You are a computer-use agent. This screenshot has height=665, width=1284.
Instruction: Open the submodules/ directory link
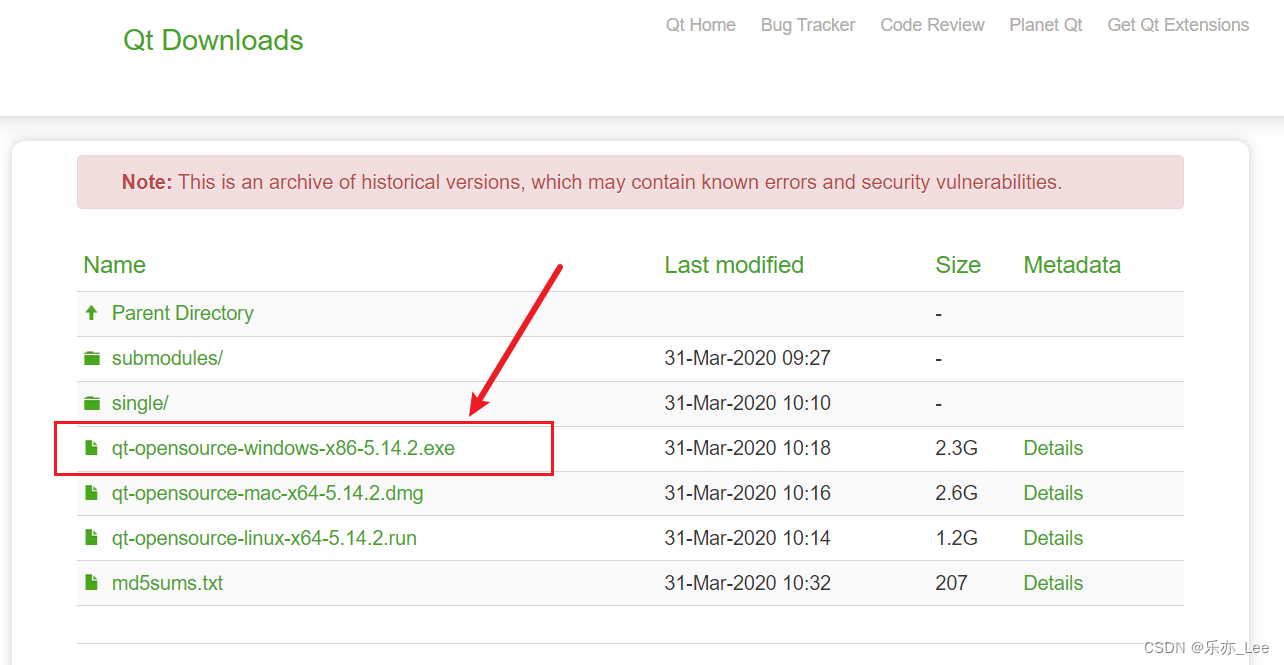point(167,358)
